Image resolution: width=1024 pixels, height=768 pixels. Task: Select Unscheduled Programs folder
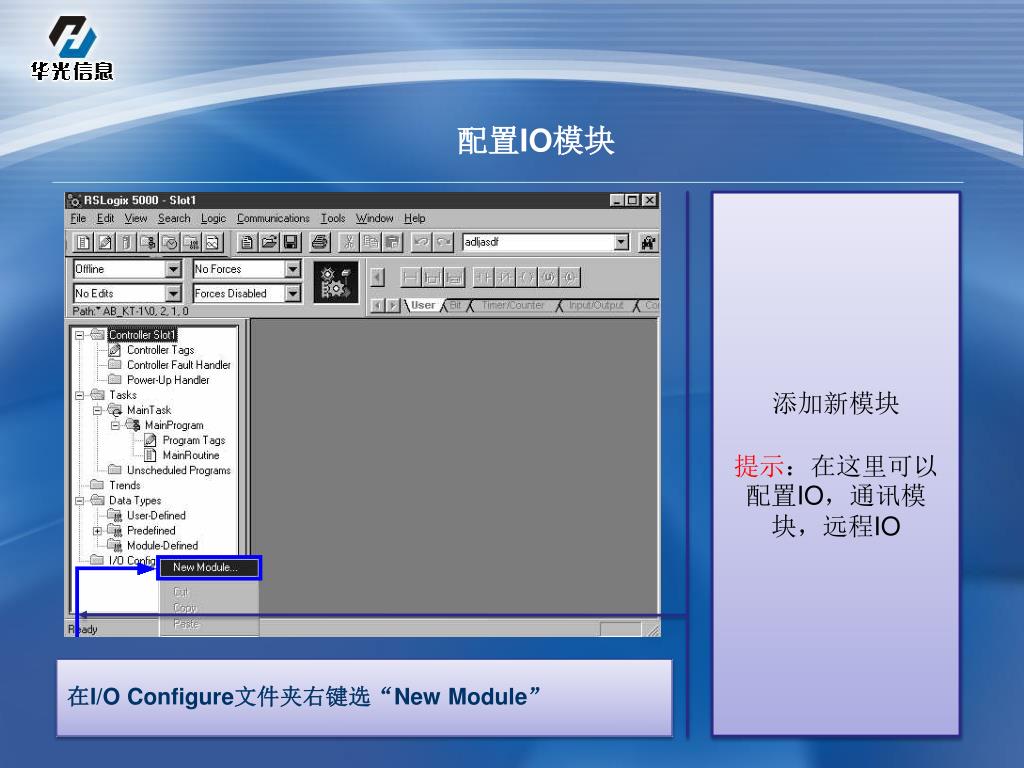(178, 470)
